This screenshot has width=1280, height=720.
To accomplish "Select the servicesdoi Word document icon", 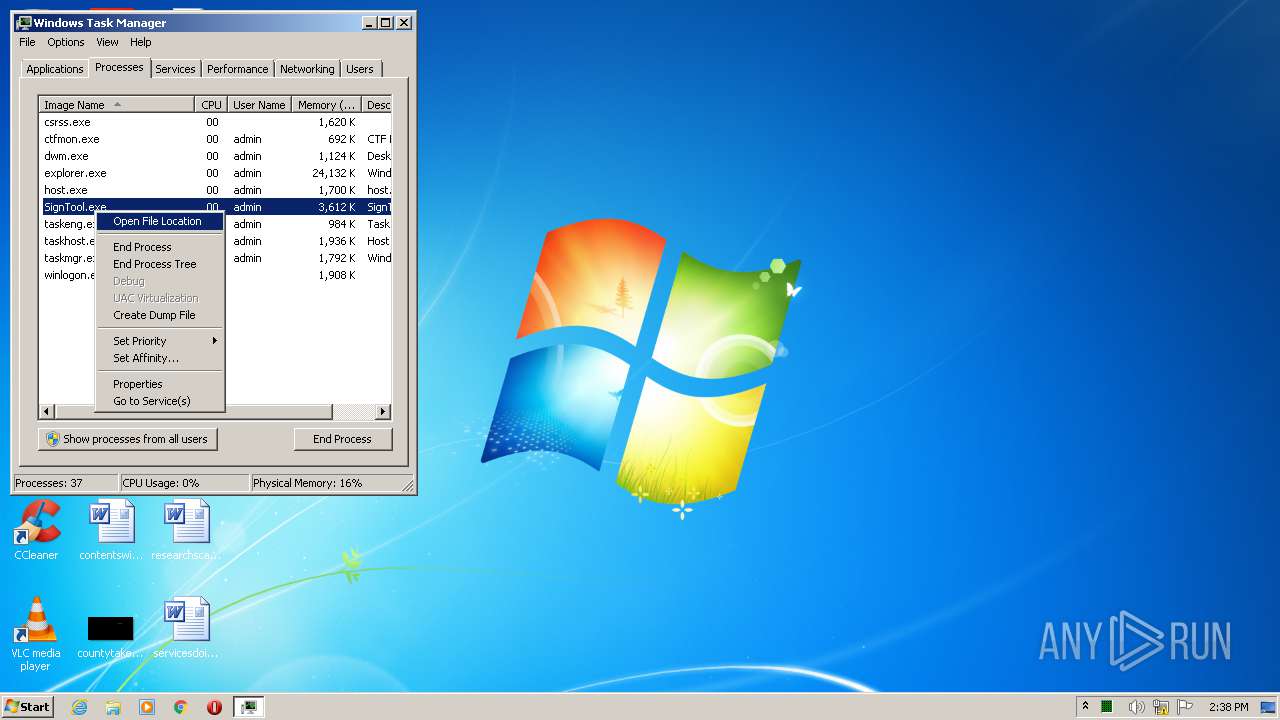I will pyautogui.click(x=187, y=628).
